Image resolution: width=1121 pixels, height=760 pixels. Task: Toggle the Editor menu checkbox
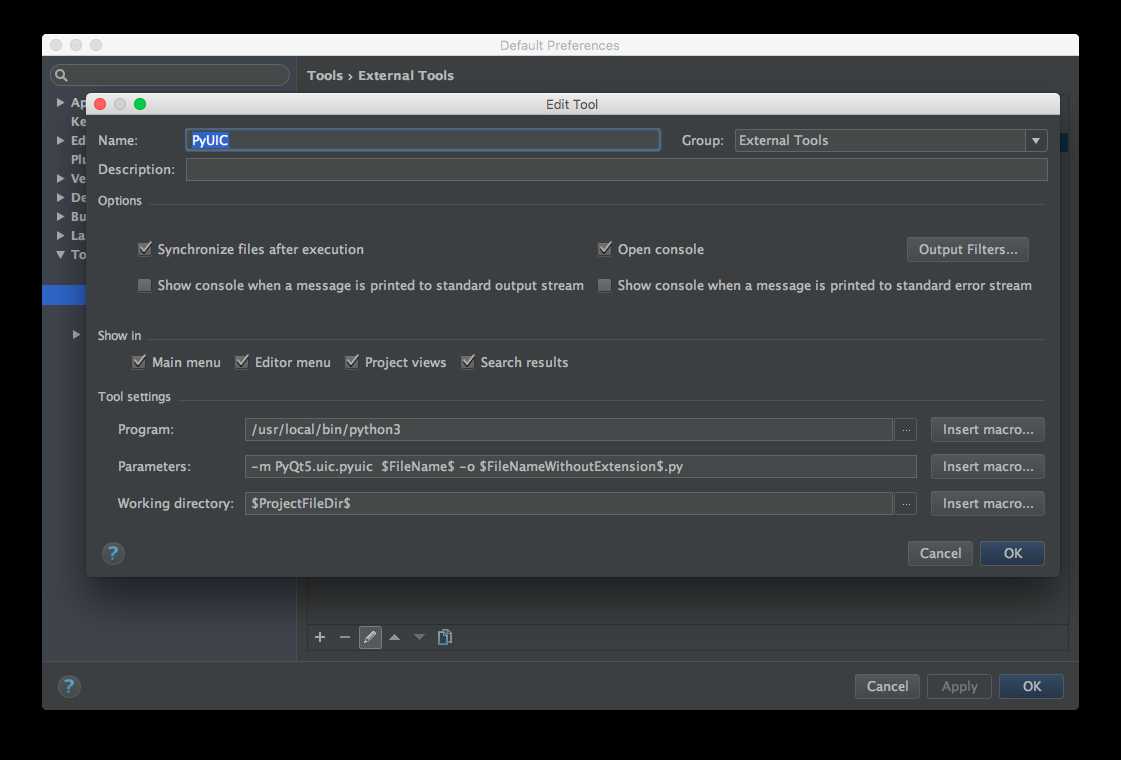click(x=242, y=362)
